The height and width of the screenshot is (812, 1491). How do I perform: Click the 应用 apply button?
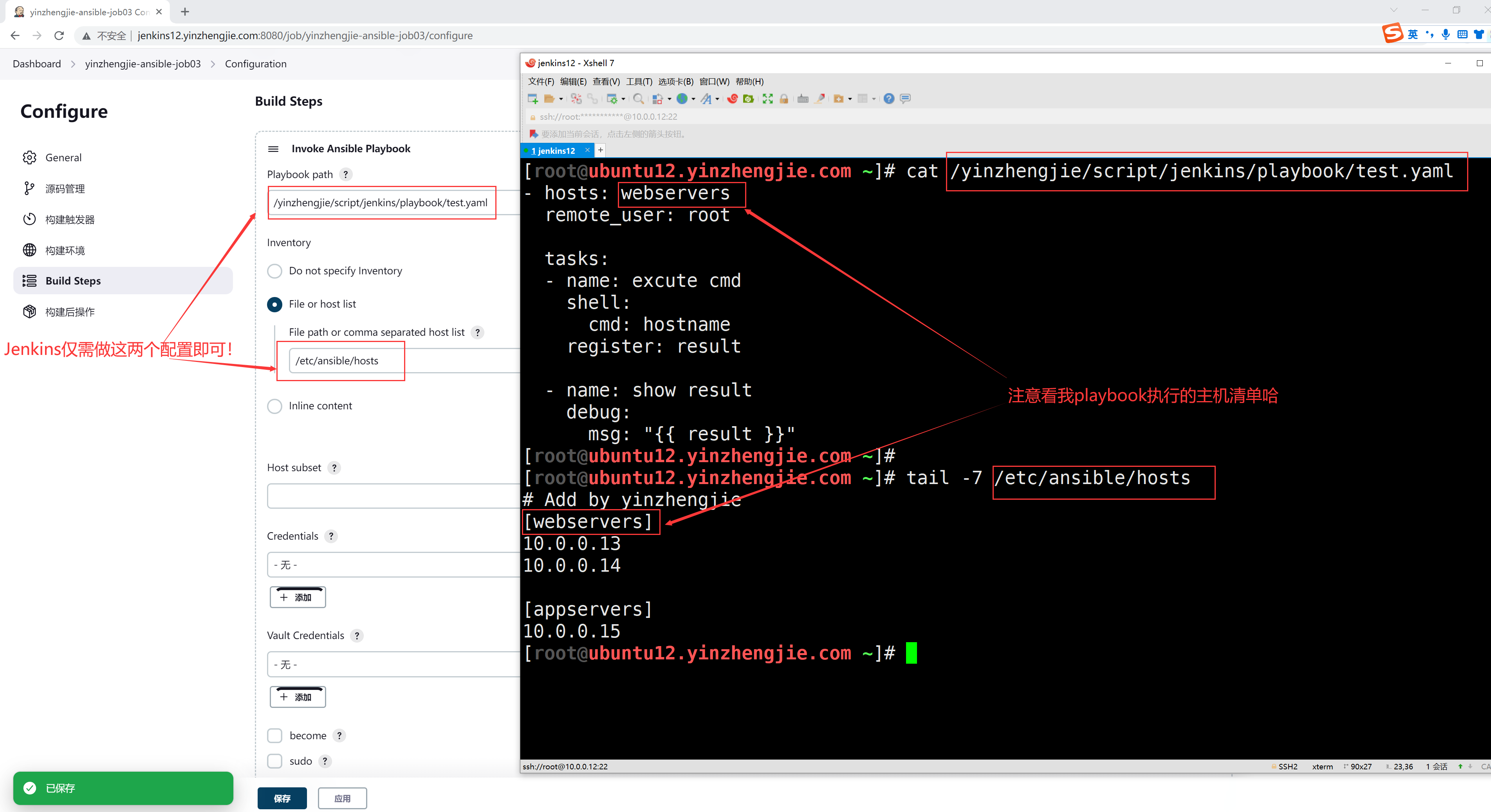pos(342,798)
